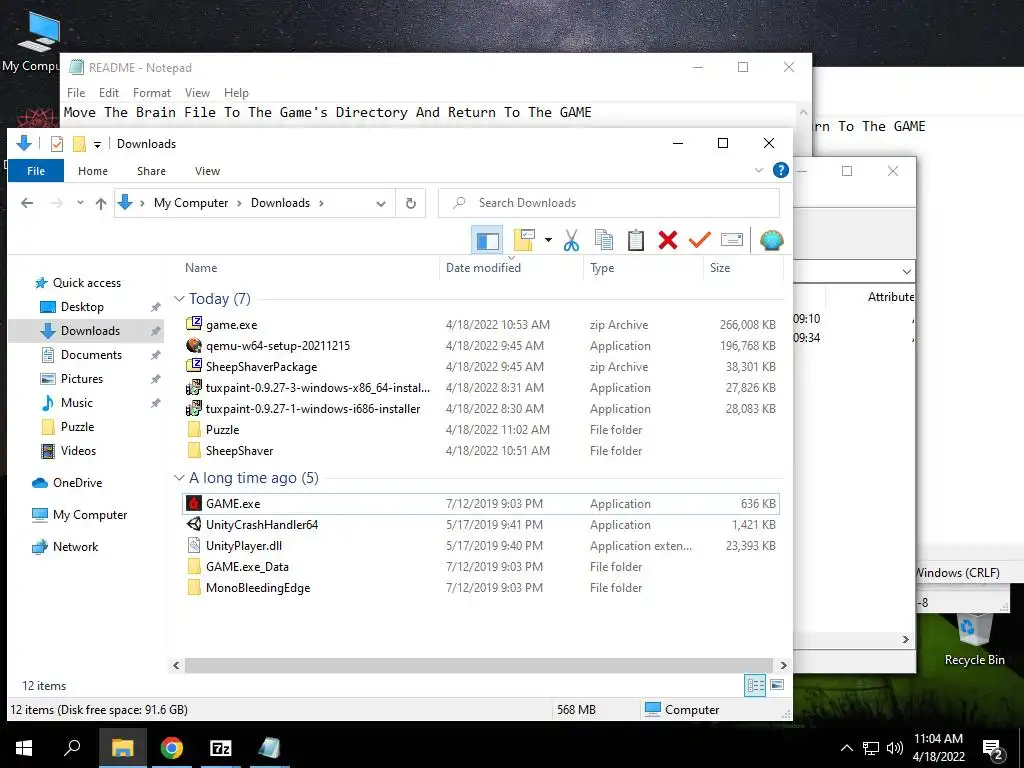Go back with the Back arrow

point(27,203)
